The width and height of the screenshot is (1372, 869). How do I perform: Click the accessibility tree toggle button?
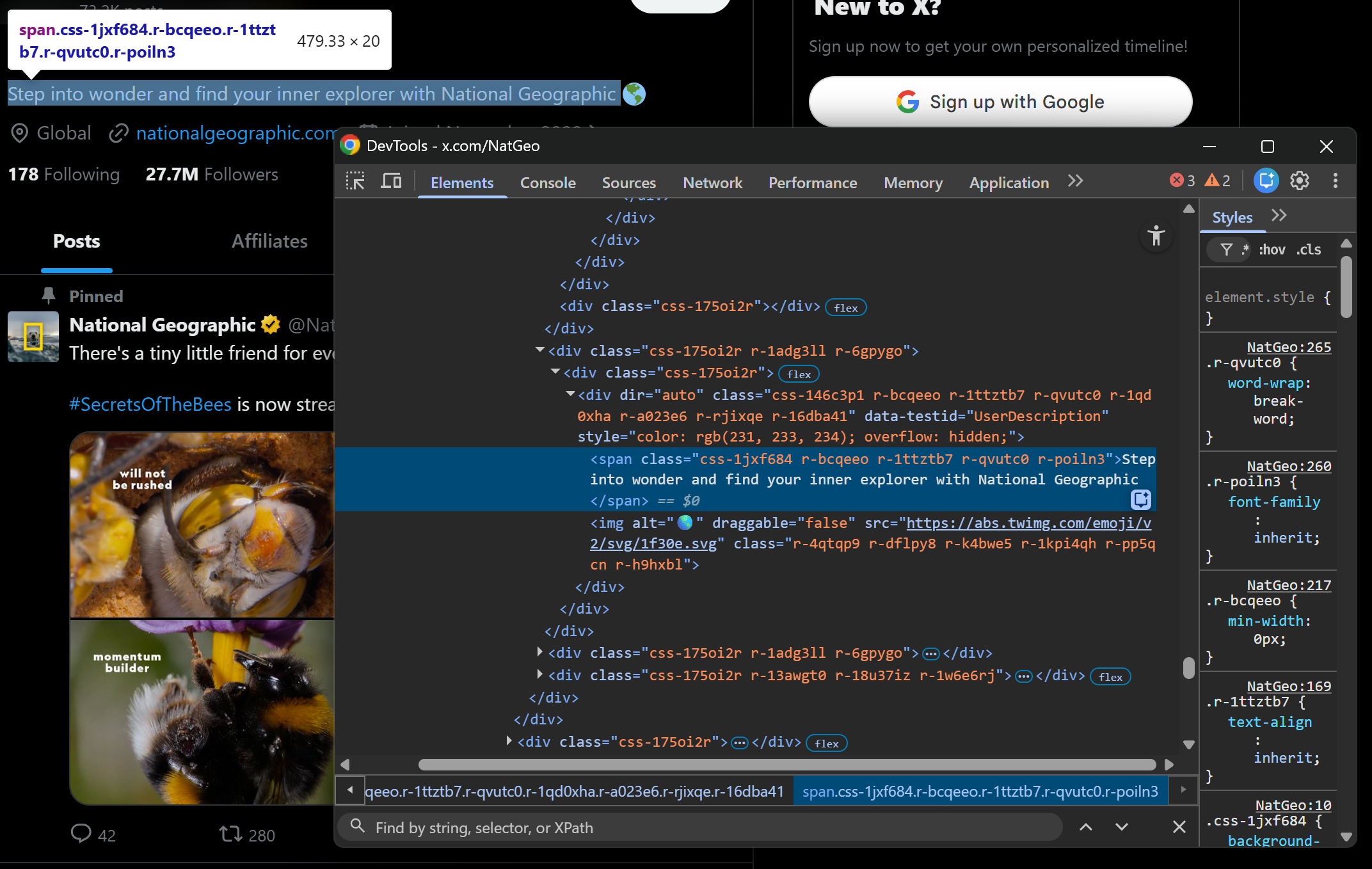tap(1156, 235)
